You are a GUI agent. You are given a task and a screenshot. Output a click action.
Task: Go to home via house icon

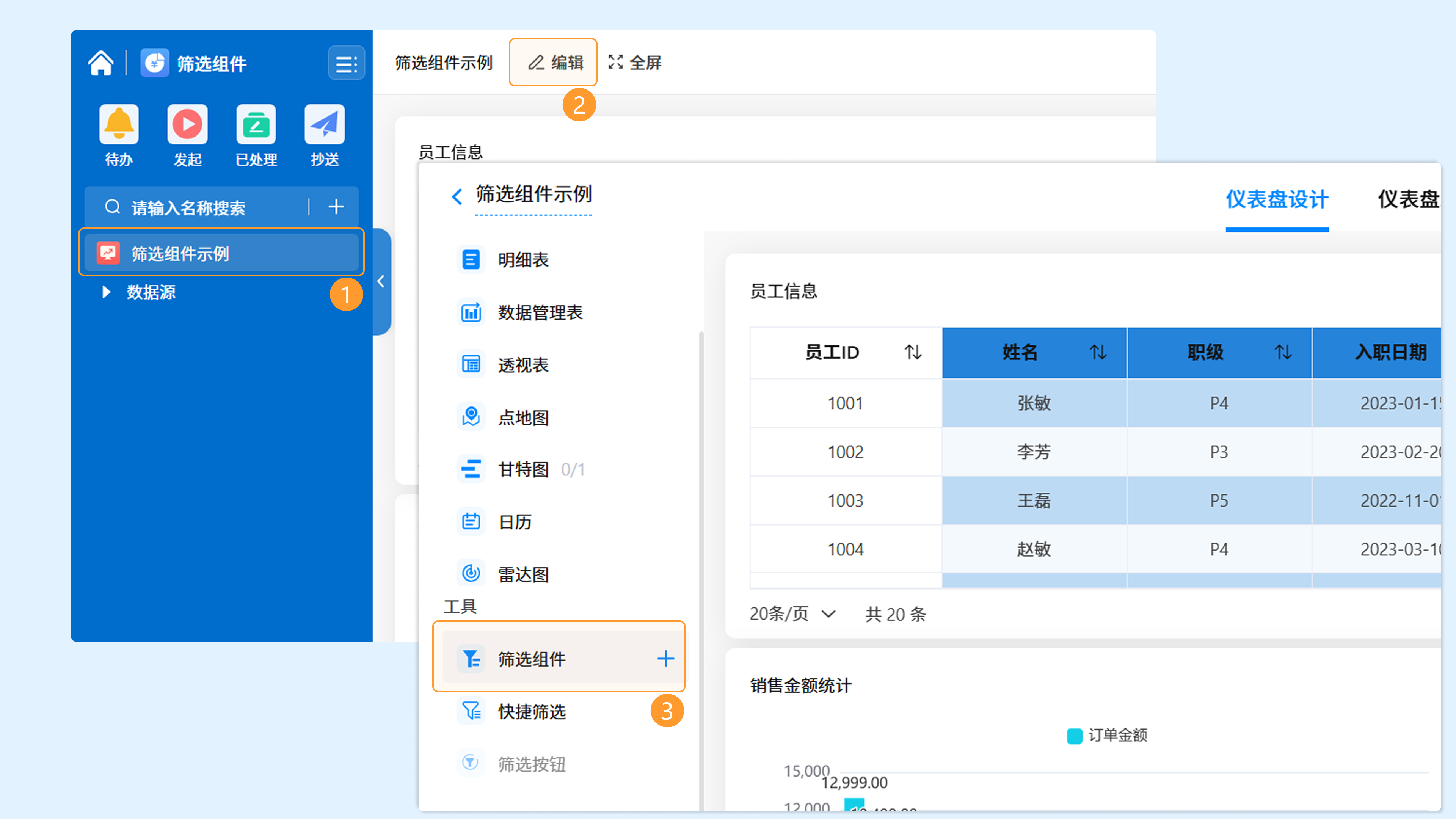(100, 63)
